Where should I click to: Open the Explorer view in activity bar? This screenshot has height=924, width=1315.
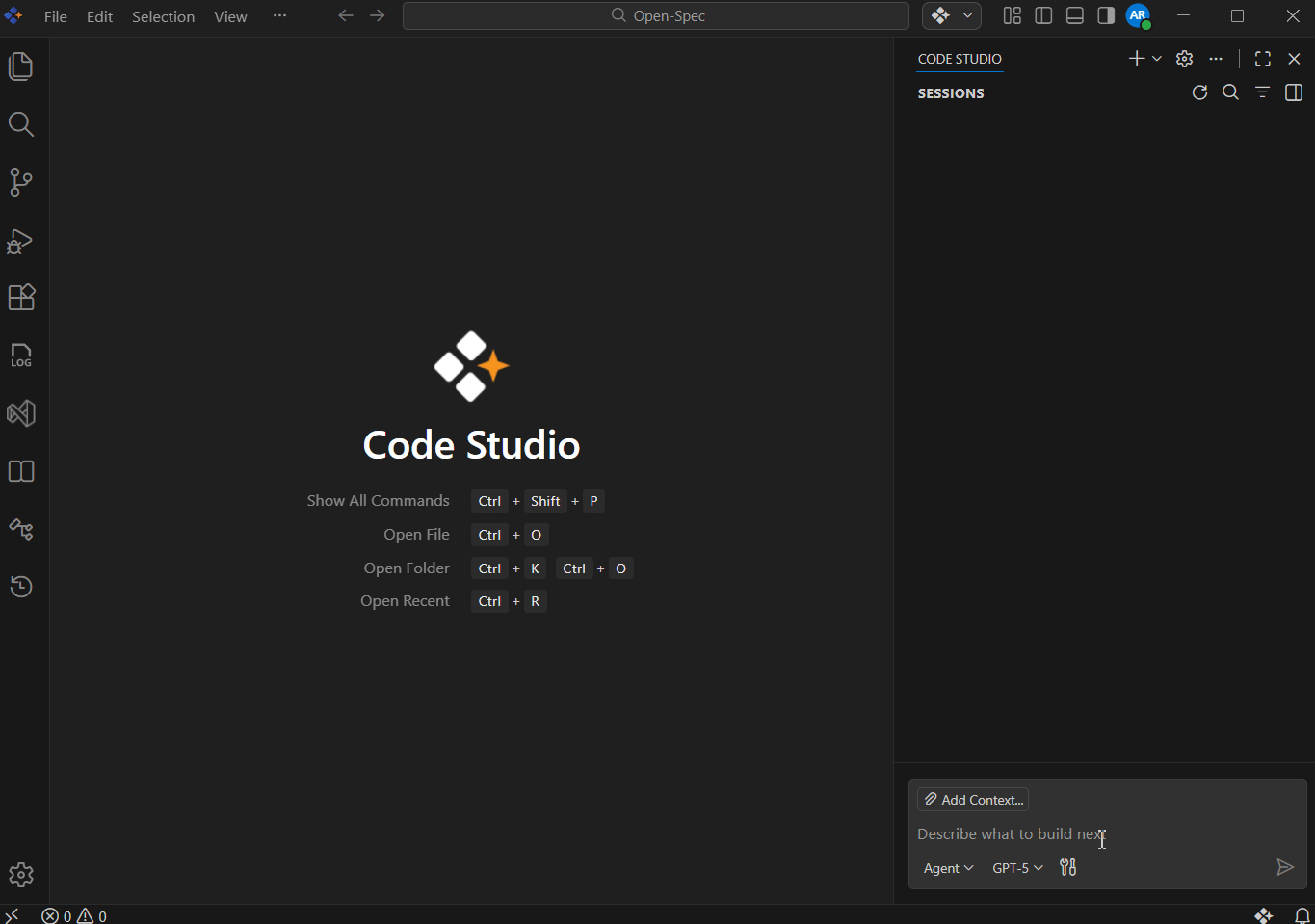point(21,66)
